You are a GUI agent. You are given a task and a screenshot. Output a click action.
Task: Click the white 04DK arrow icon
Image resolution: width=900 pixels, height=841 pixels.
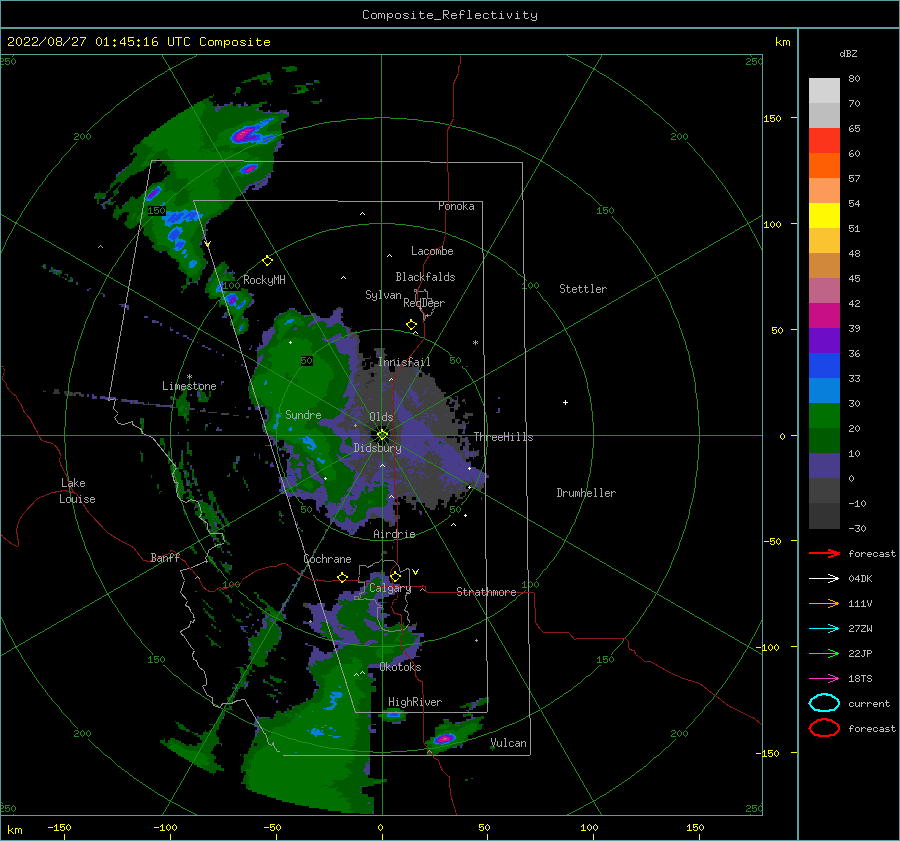pyautogui.click(x=824, y=578)
